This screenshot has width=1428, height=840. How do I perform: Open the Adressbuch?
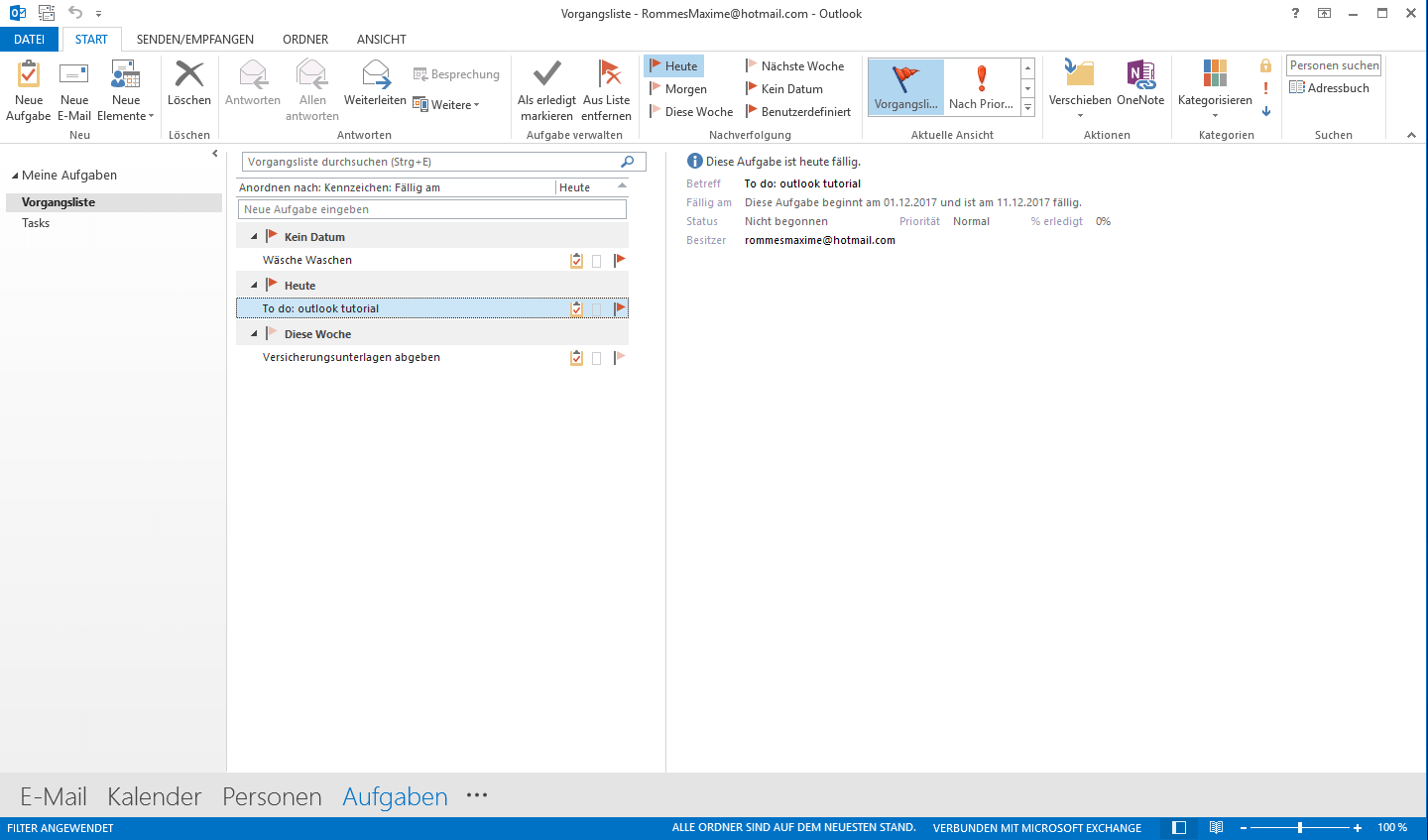pos(1329,87)
